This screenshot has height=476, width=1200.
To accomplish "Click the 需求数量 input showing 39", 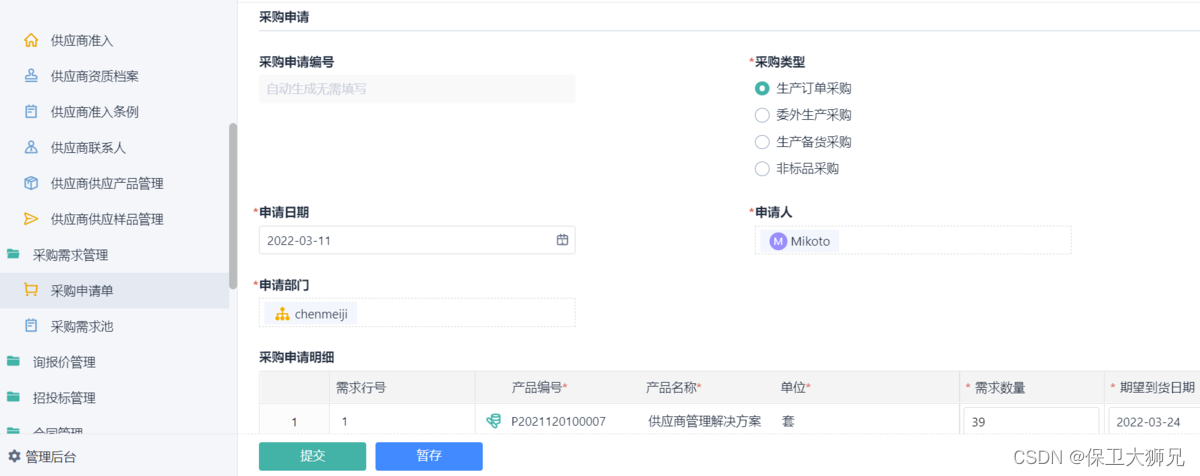I will pyautogui.click(x=1031, y=422).
